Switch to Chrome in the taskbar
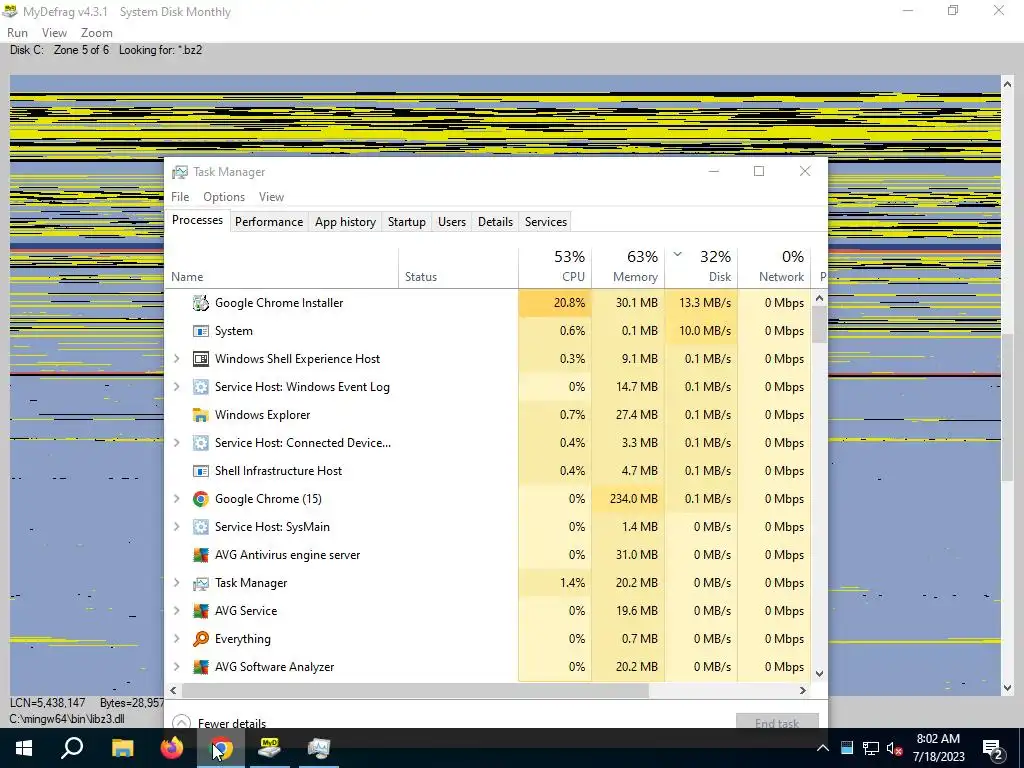This screenshot has width=1024, height=768. pyautogui.click(x=221, y=748)
